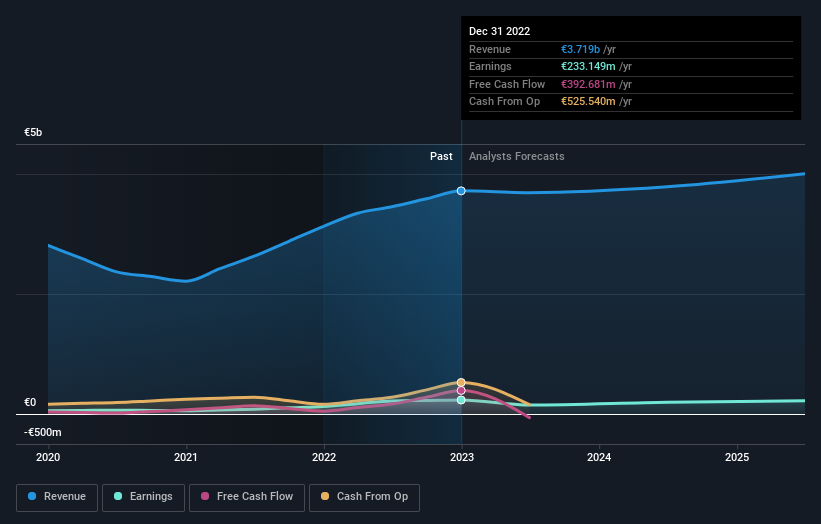821x524 pixels.
Task: Click the Analysts Forecasts label
Action: tap(517, 156)
